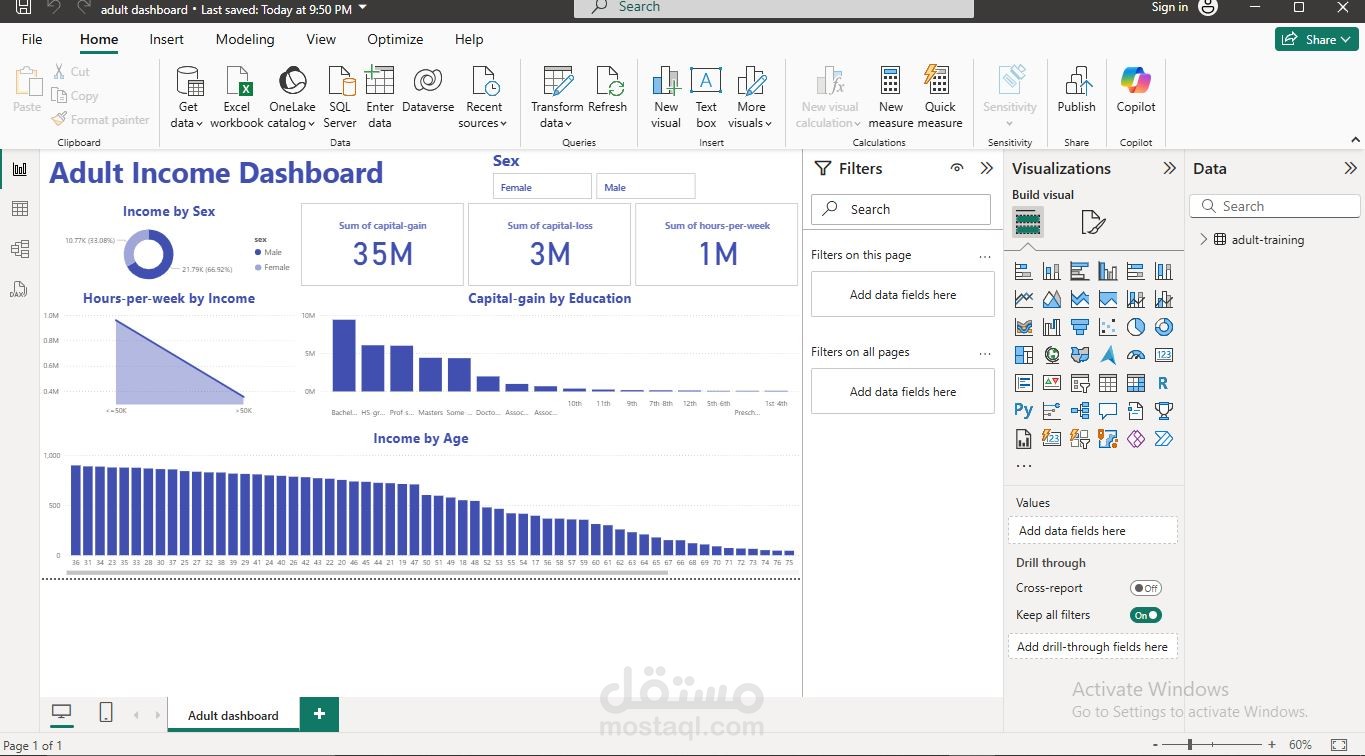
Task: Switch to Table view in left sidebar
Action: [20, 209]
